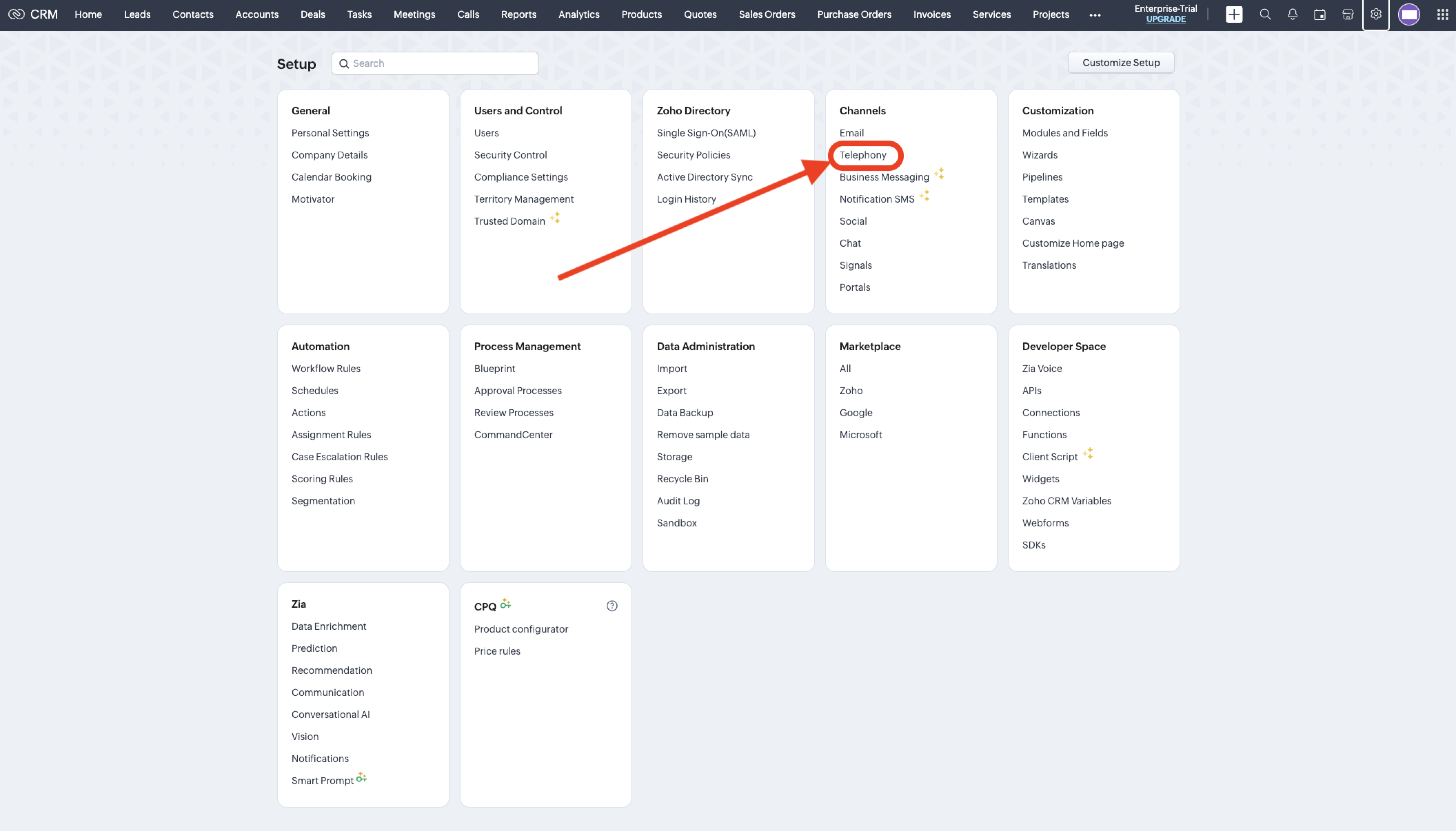Open Security Control

pos(510,155)
